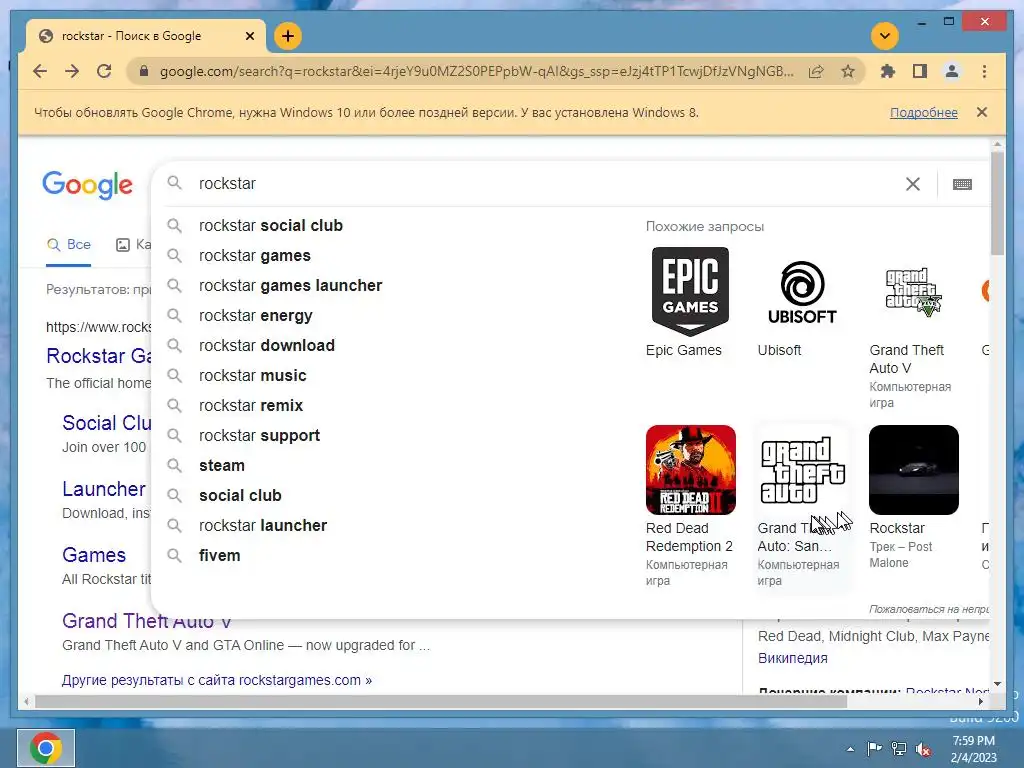Click the muted volume tray icon
The height and width of the screenshot is (768, 1024).
point(923,749)
